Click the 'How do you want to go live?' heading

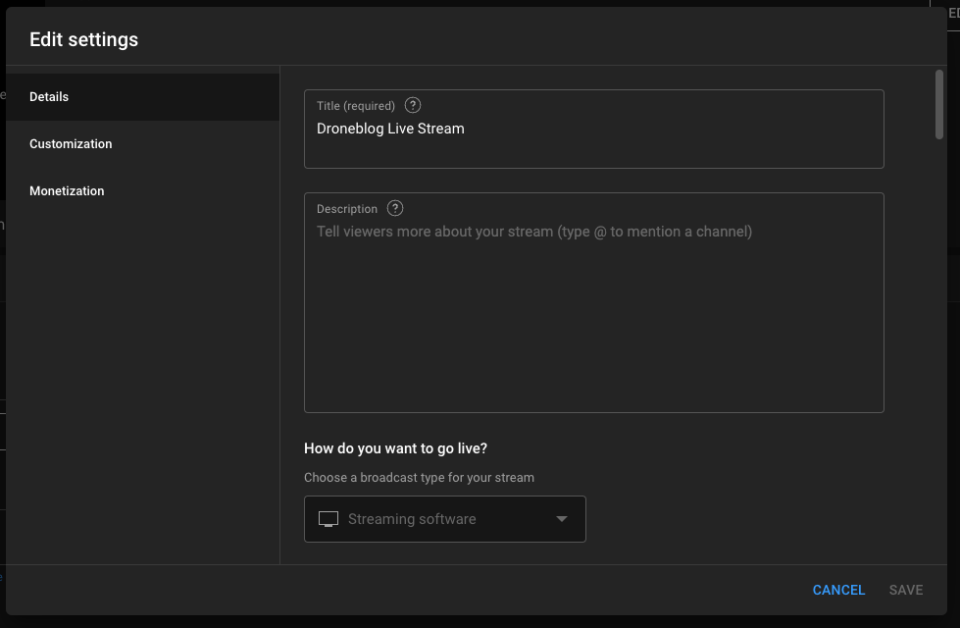pos(396,449)
